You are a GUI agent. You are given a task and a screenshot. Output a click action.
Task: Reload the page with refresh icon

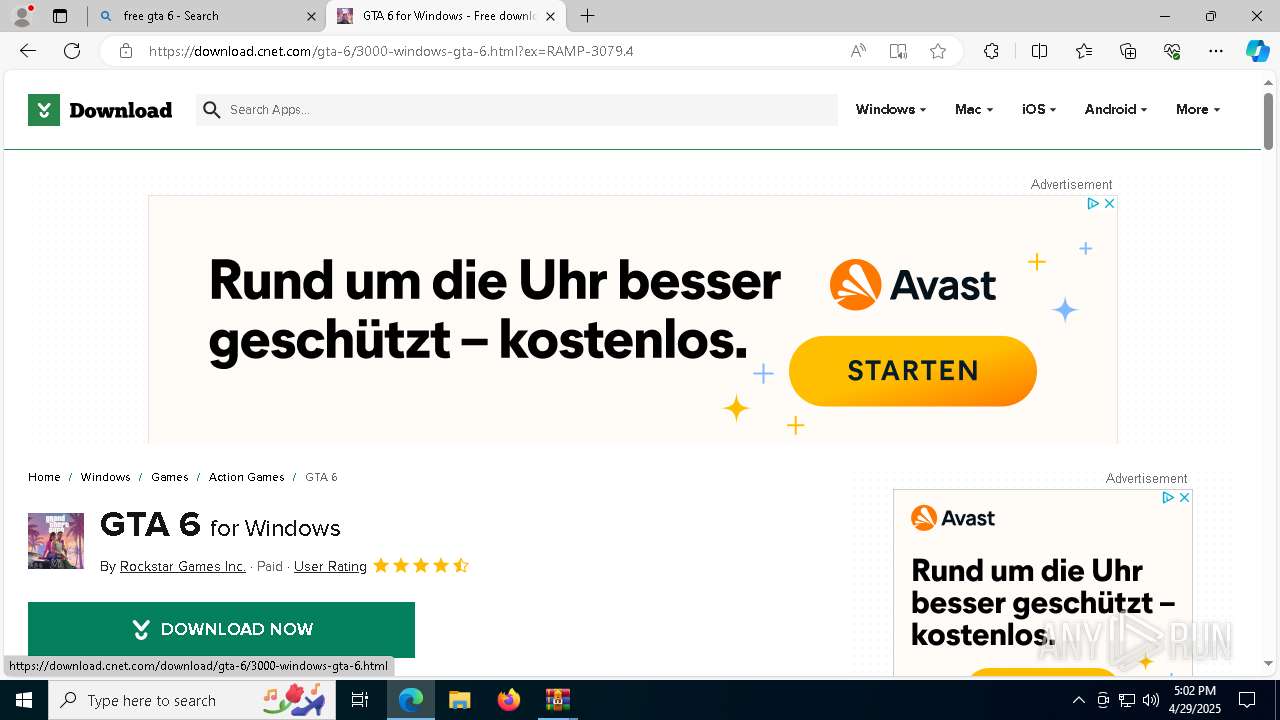click(72, 51)
